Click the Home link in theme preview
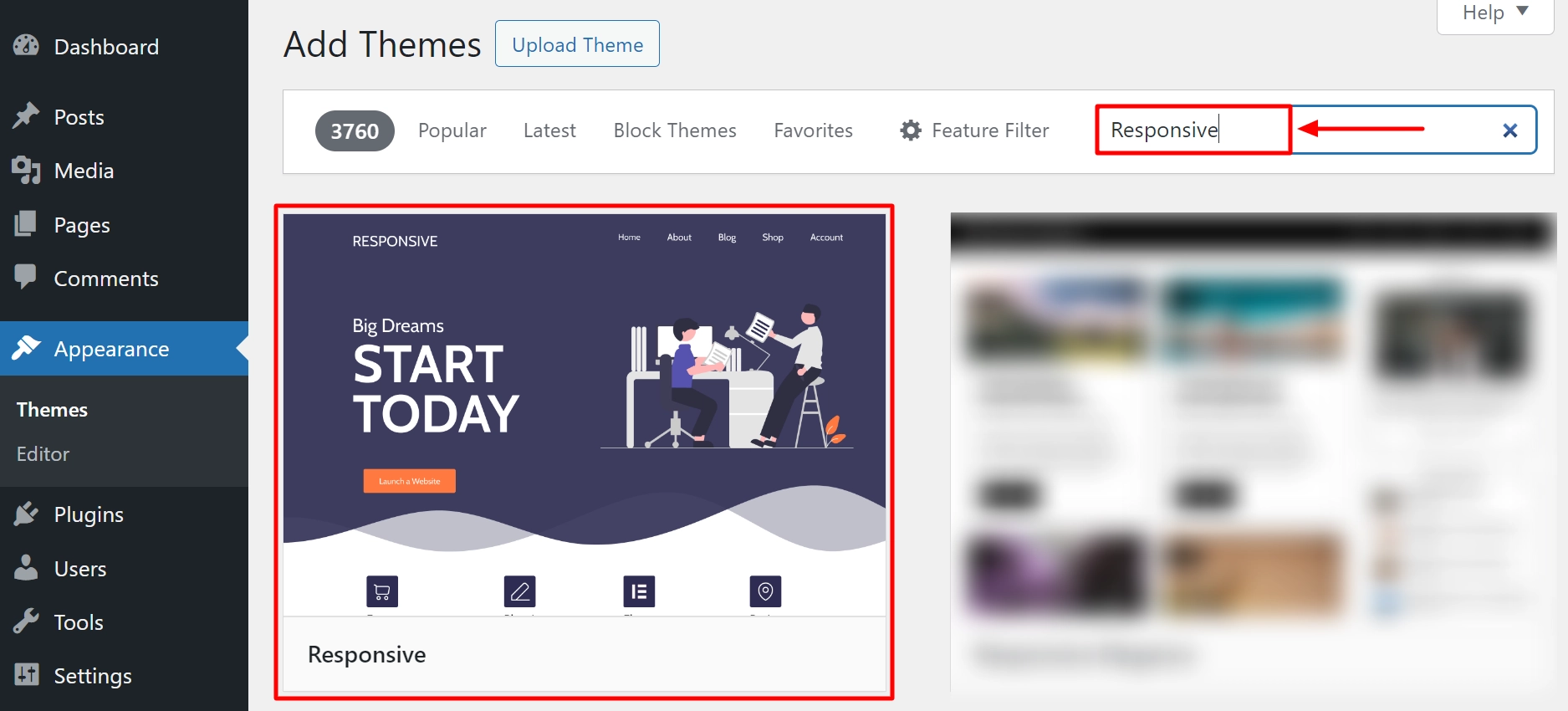The image size is (1568, 711). pos(629,238)
